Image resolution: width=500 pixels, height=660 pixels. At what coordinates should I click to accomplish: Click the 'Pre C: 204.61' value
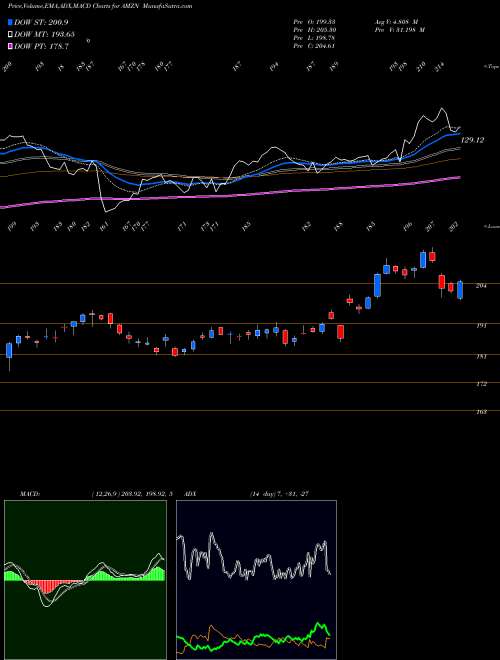(314, 46)
